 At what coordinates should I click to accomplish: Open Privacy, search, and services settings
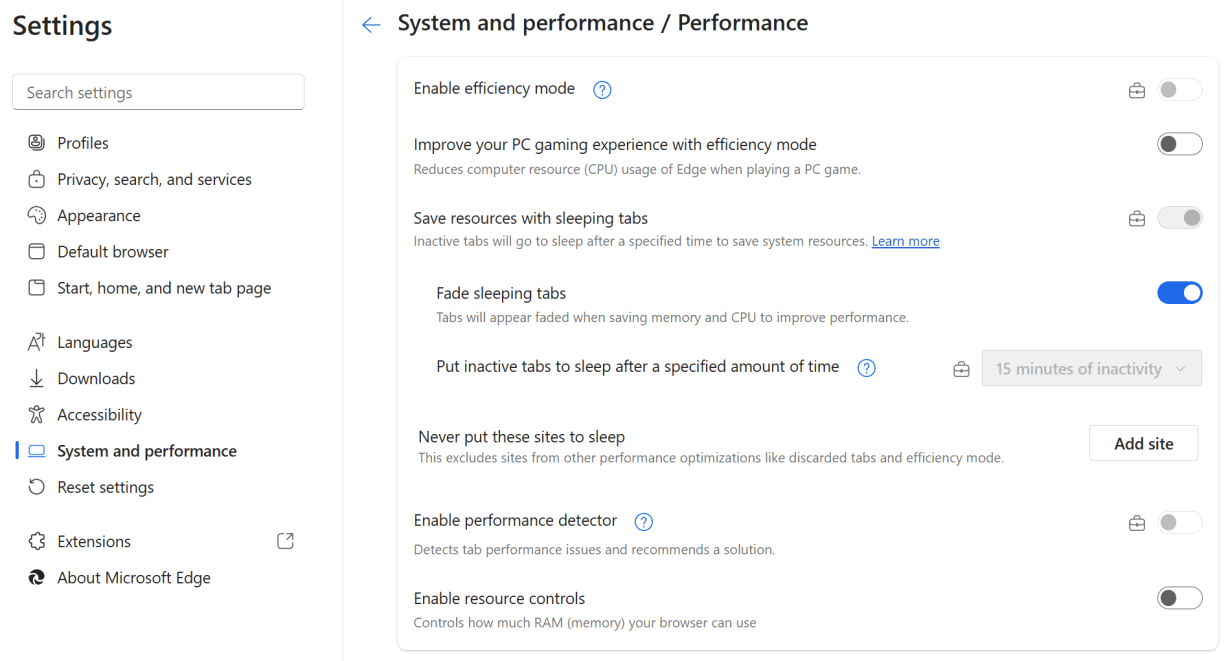tap(154, 179)
